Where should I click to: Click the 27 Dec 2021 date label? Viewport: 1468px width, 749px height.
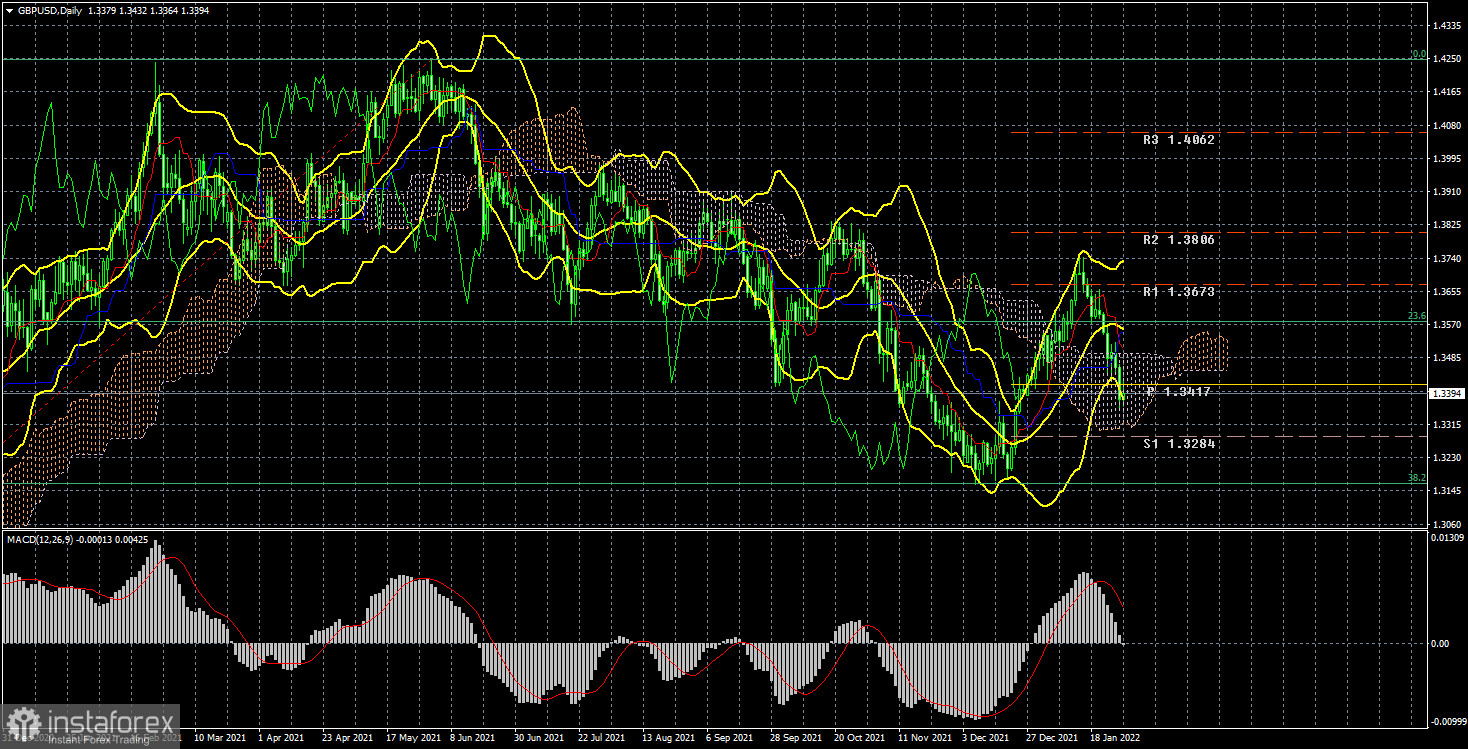click(x=1052, y=737)
